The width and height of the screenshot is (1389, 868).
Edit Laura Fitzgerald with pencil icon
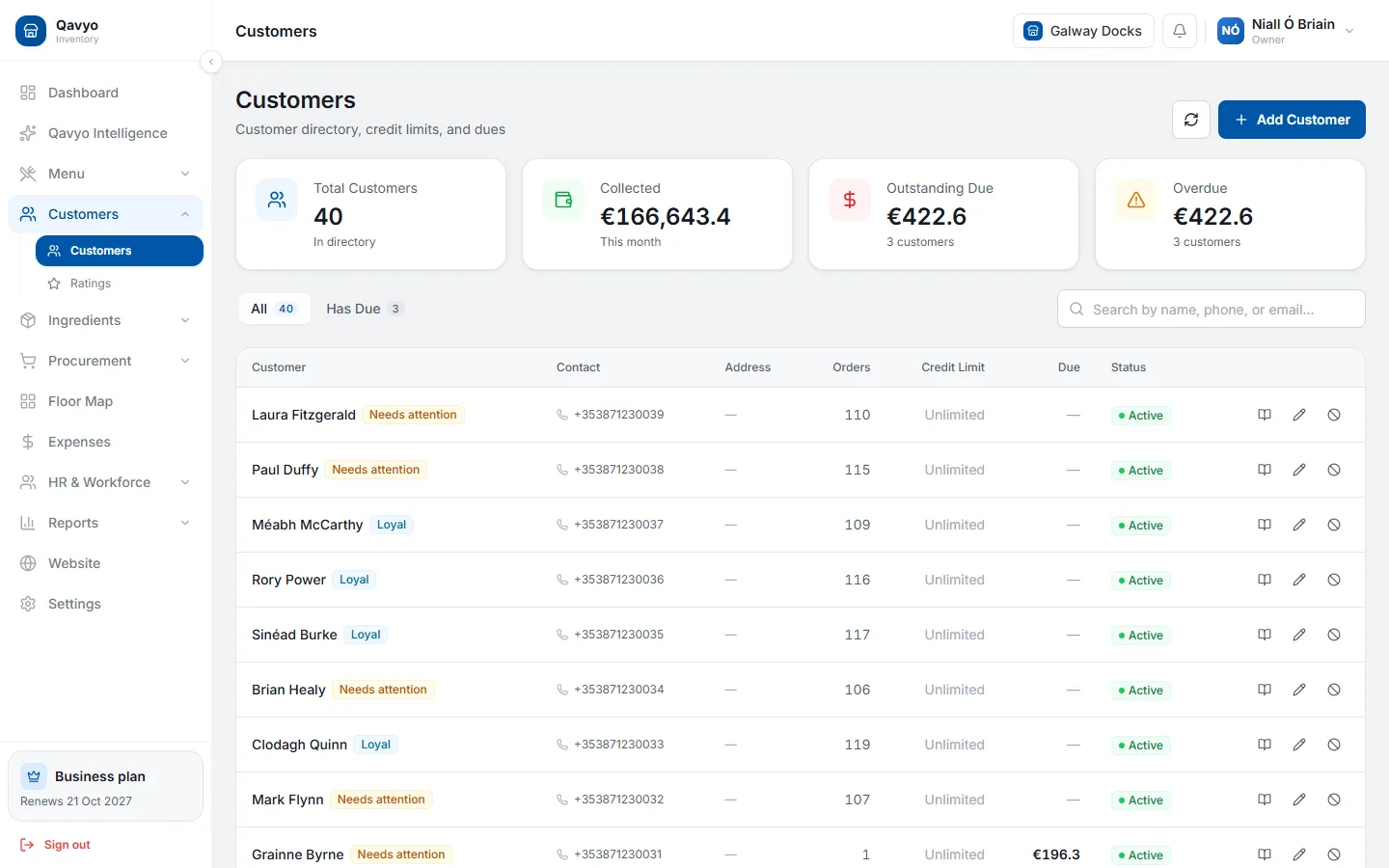1299,415
